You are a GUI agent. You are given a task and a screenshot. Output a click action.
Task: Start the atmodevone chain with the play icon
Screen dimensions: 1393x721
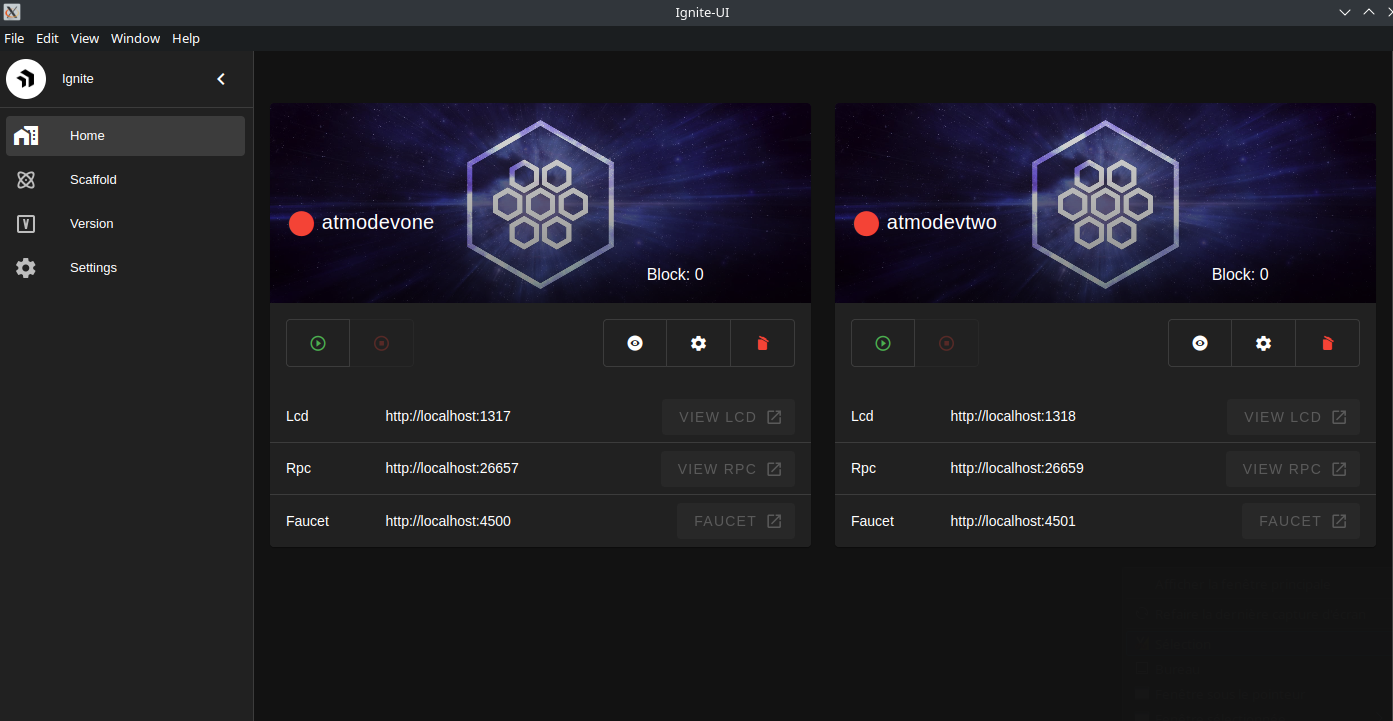point(317,342)
